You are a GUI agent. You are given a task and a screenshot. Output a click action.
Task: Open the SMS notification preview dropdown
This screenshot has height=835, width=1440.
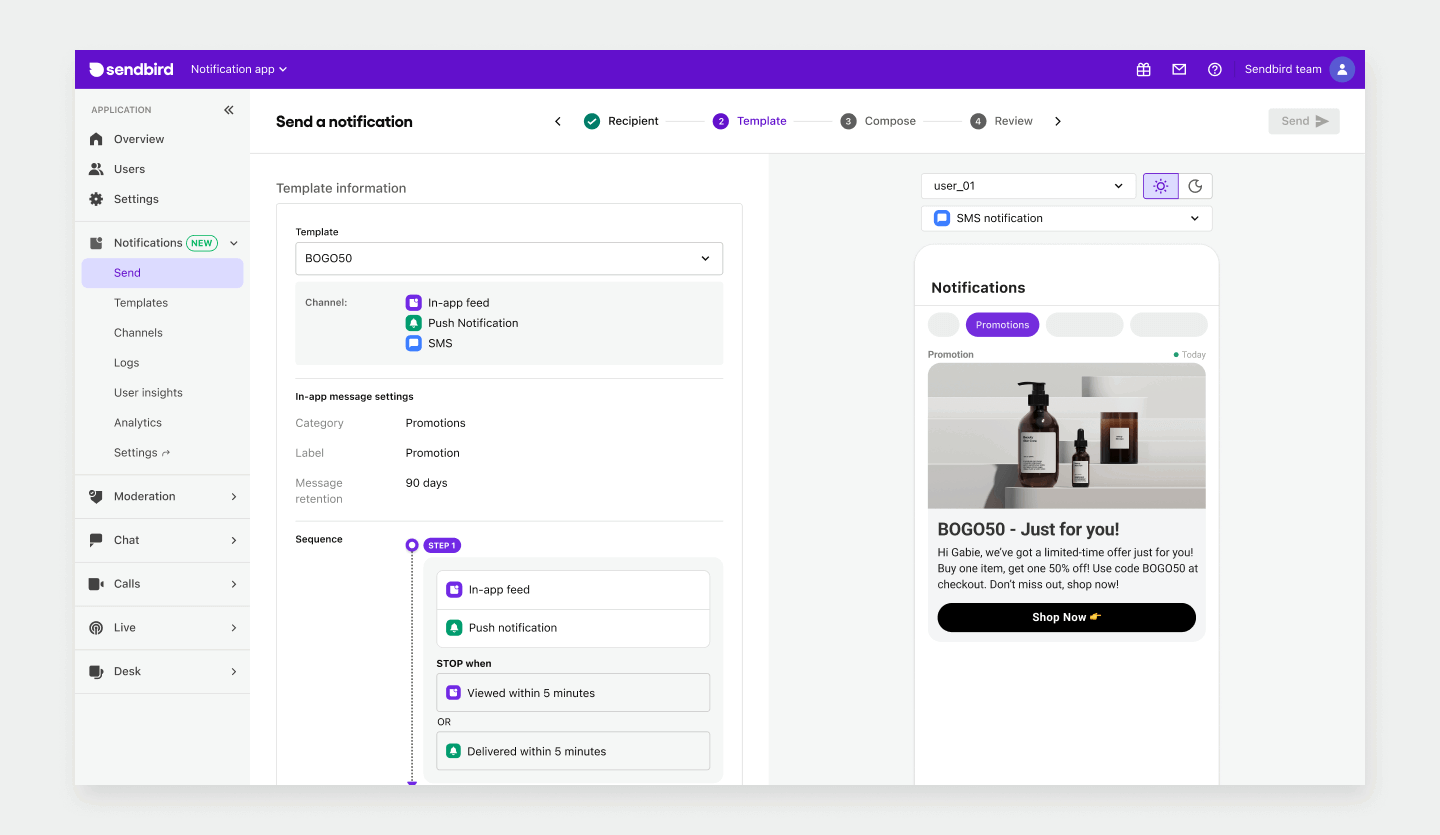1066,218
